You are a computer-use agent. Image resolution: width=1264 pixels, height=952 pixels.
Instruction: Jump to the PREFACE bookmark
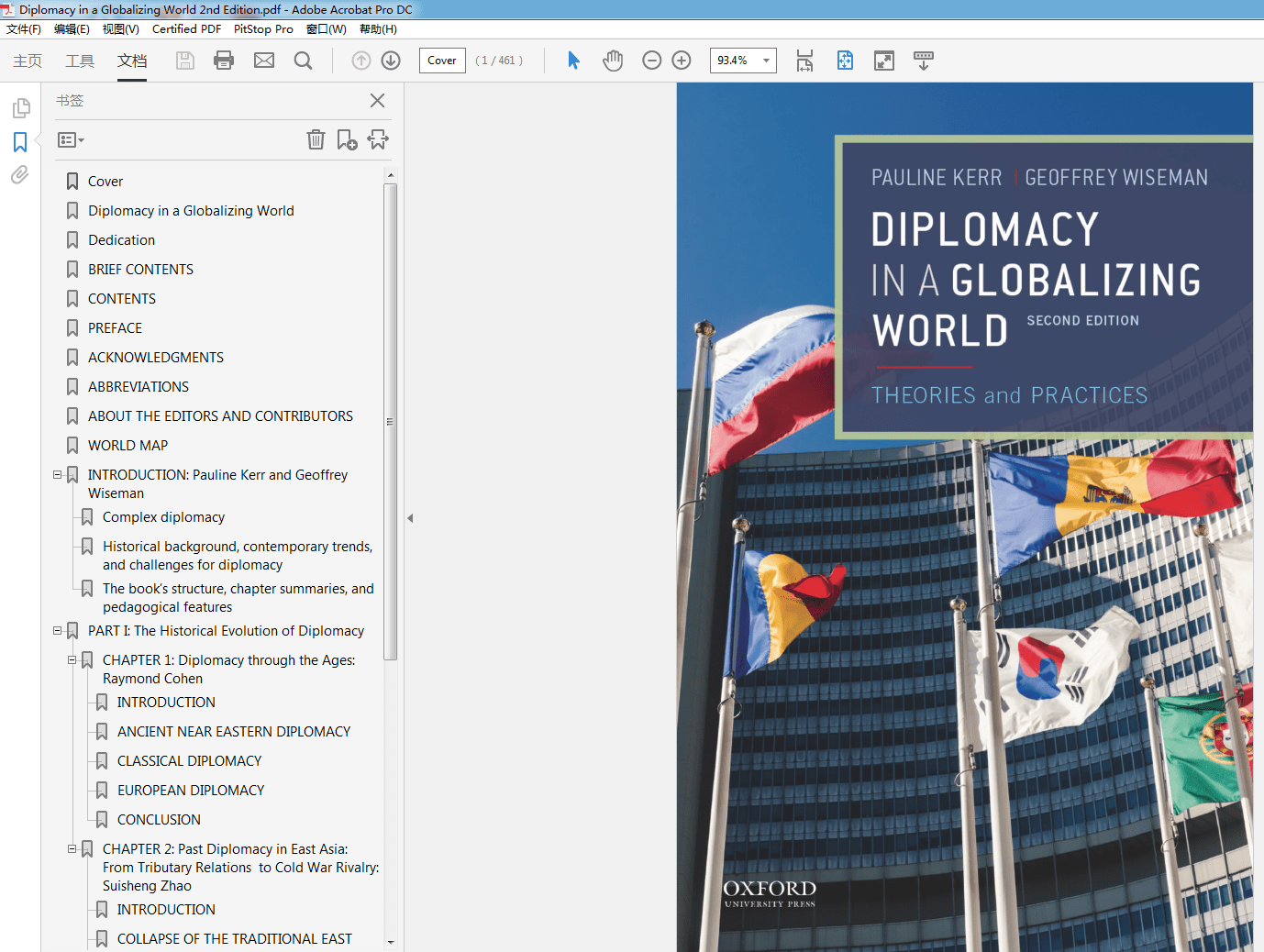click(115, 328)
